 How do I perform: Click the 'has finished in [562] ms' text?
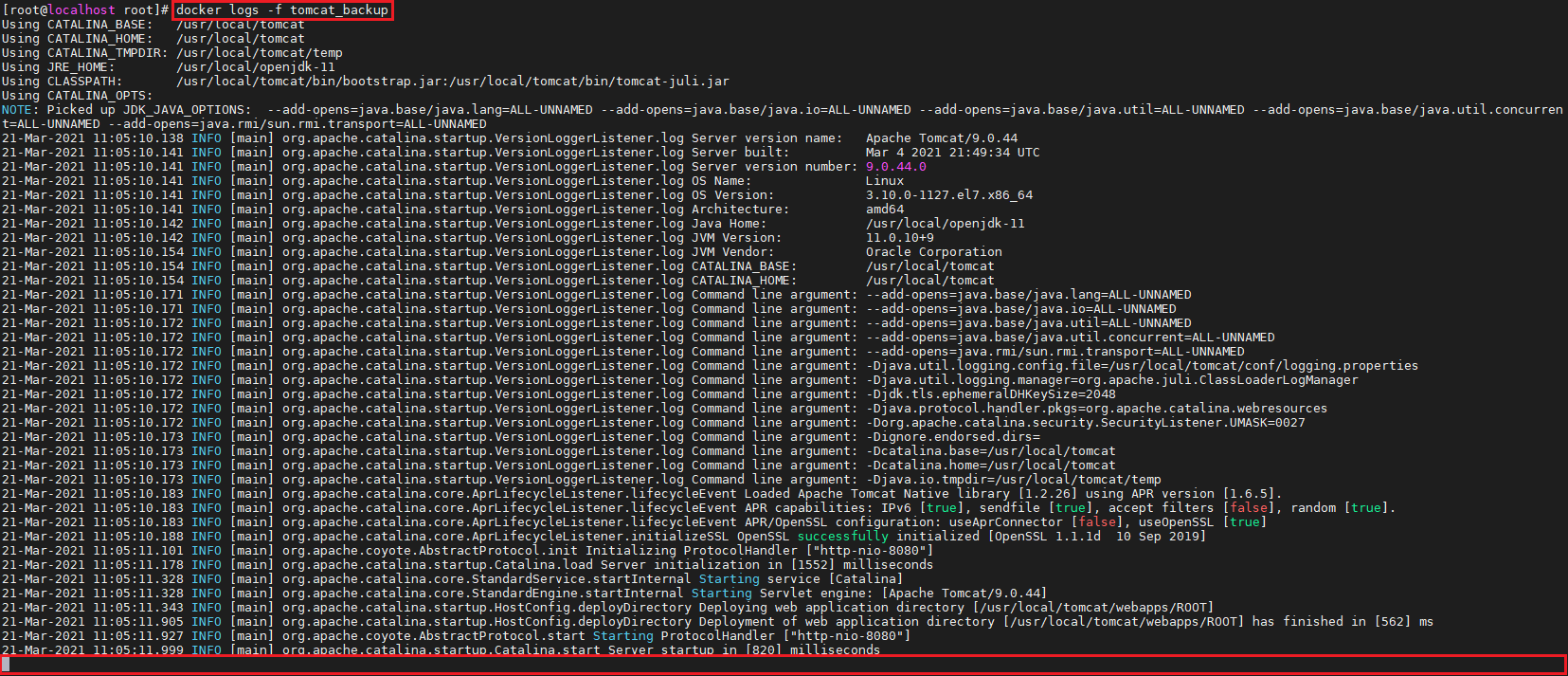[1343, 621]
